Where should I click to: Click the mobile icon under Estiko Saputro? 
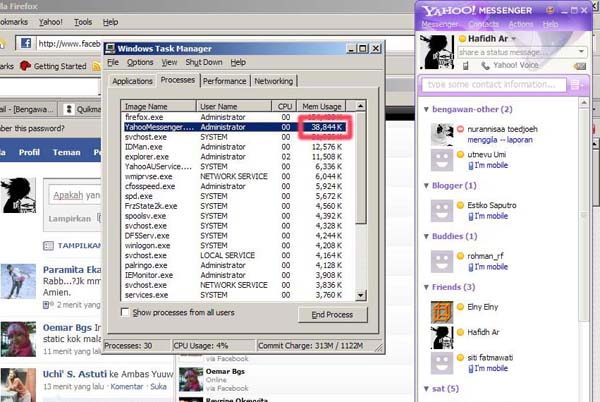pyautogui.click(x=471, y=216)
